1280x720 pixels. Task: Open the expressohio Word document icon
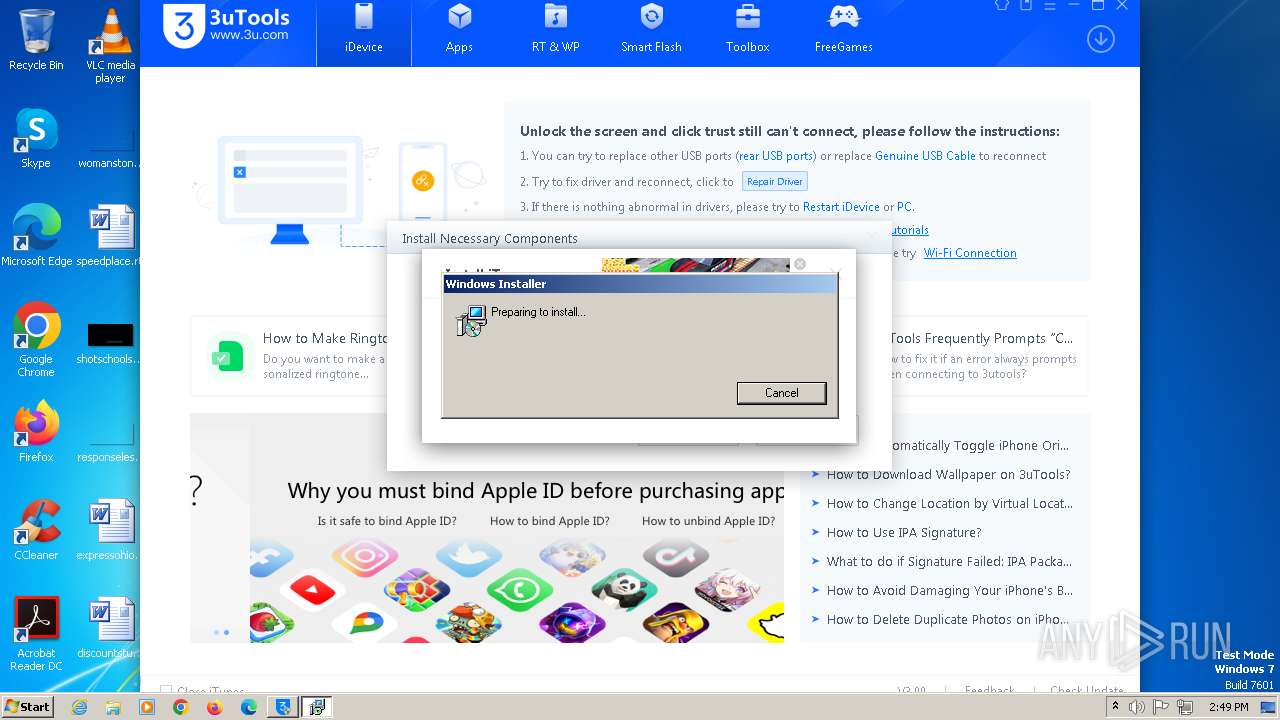(110, 530)
